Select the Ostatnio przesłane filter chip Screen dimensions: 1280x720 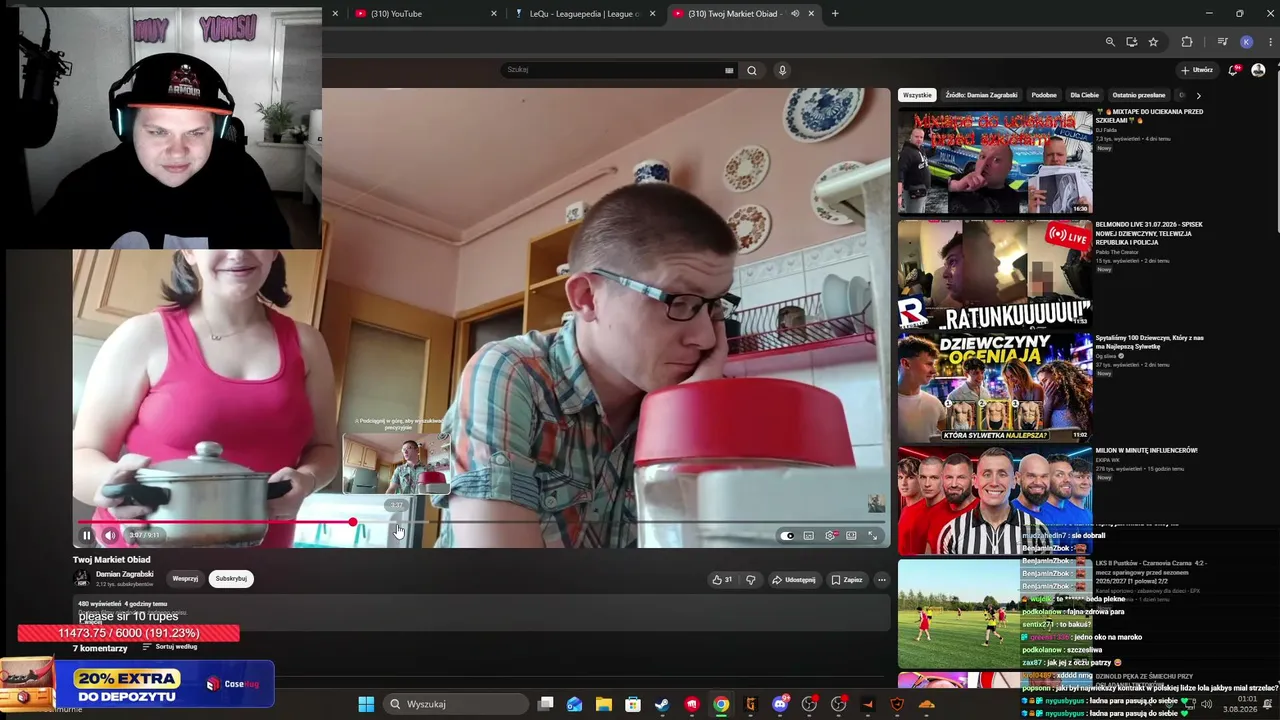[x=1138, y=95]
